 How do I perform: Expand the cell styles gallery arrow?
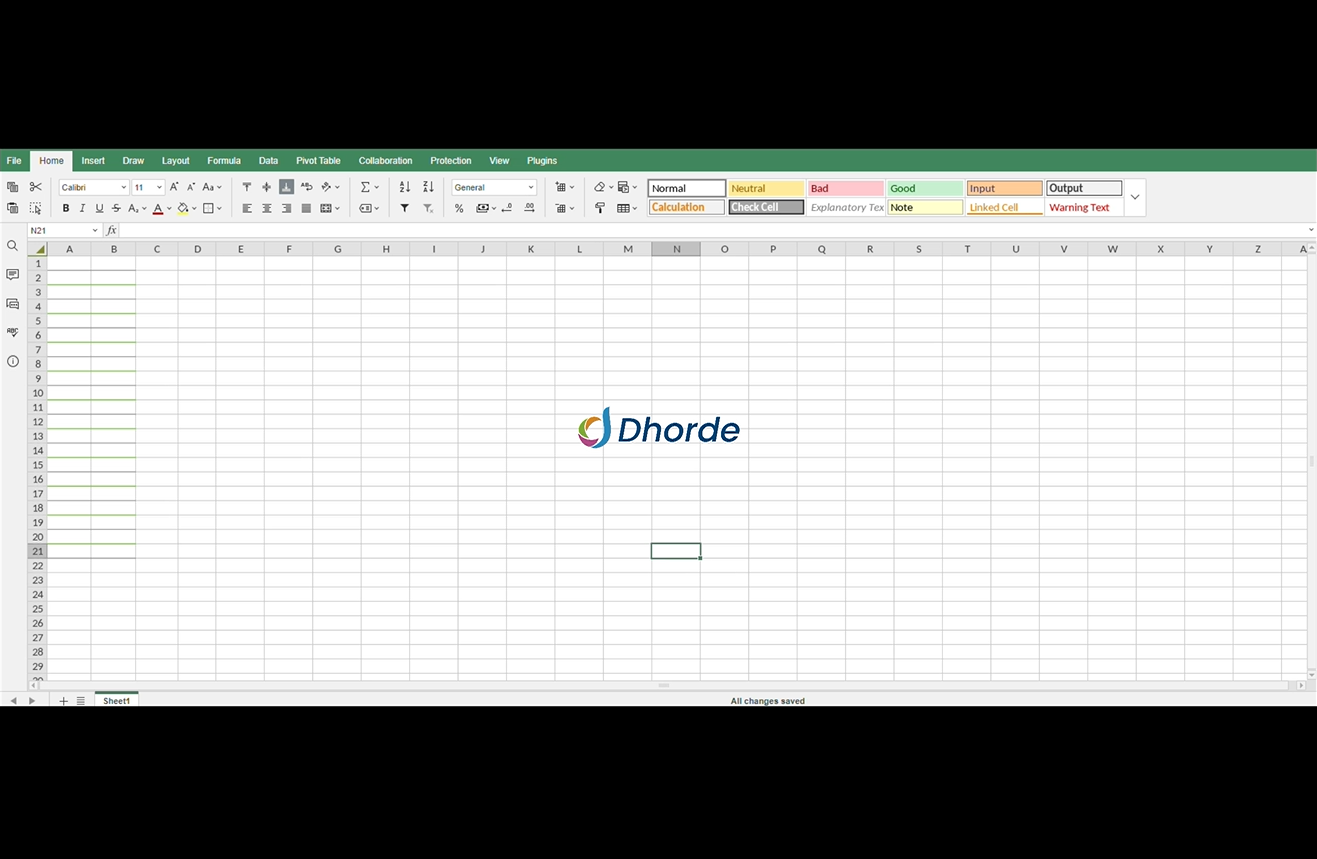click(1134, 197)
